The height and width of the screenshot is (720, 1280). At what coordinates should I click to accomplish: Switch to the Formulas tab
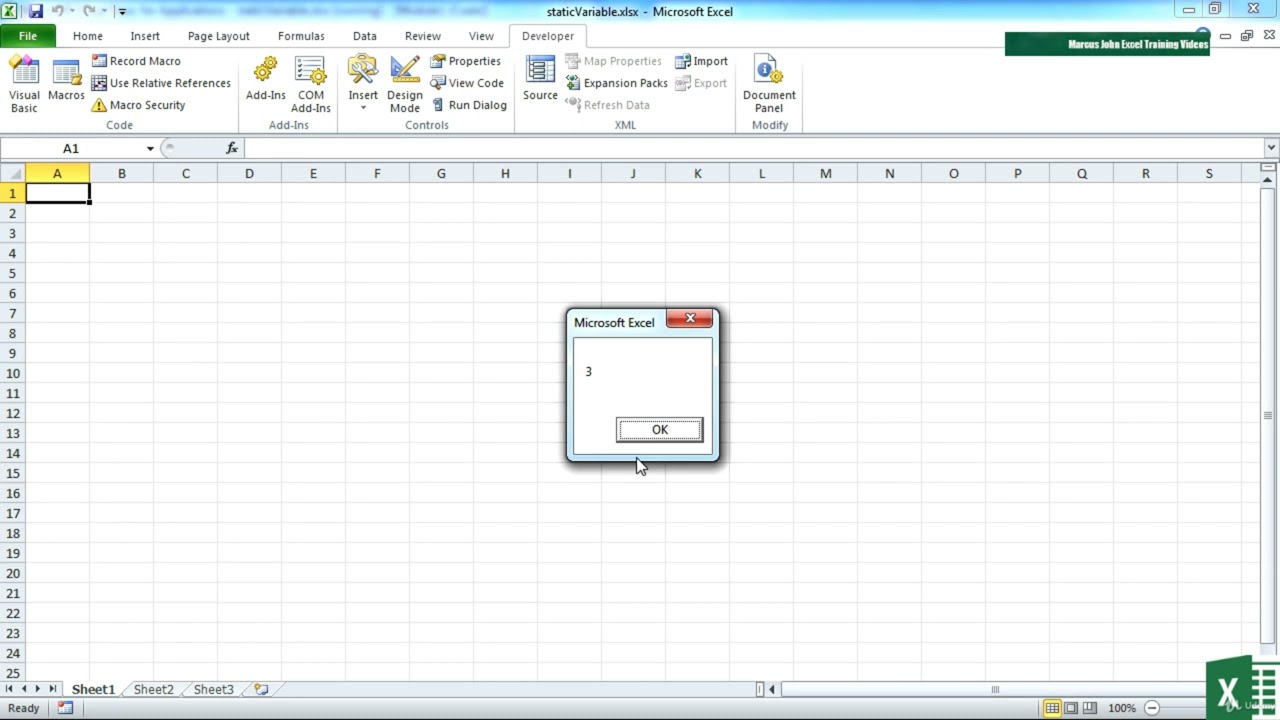pyautogui.click(x=301, y=36)
